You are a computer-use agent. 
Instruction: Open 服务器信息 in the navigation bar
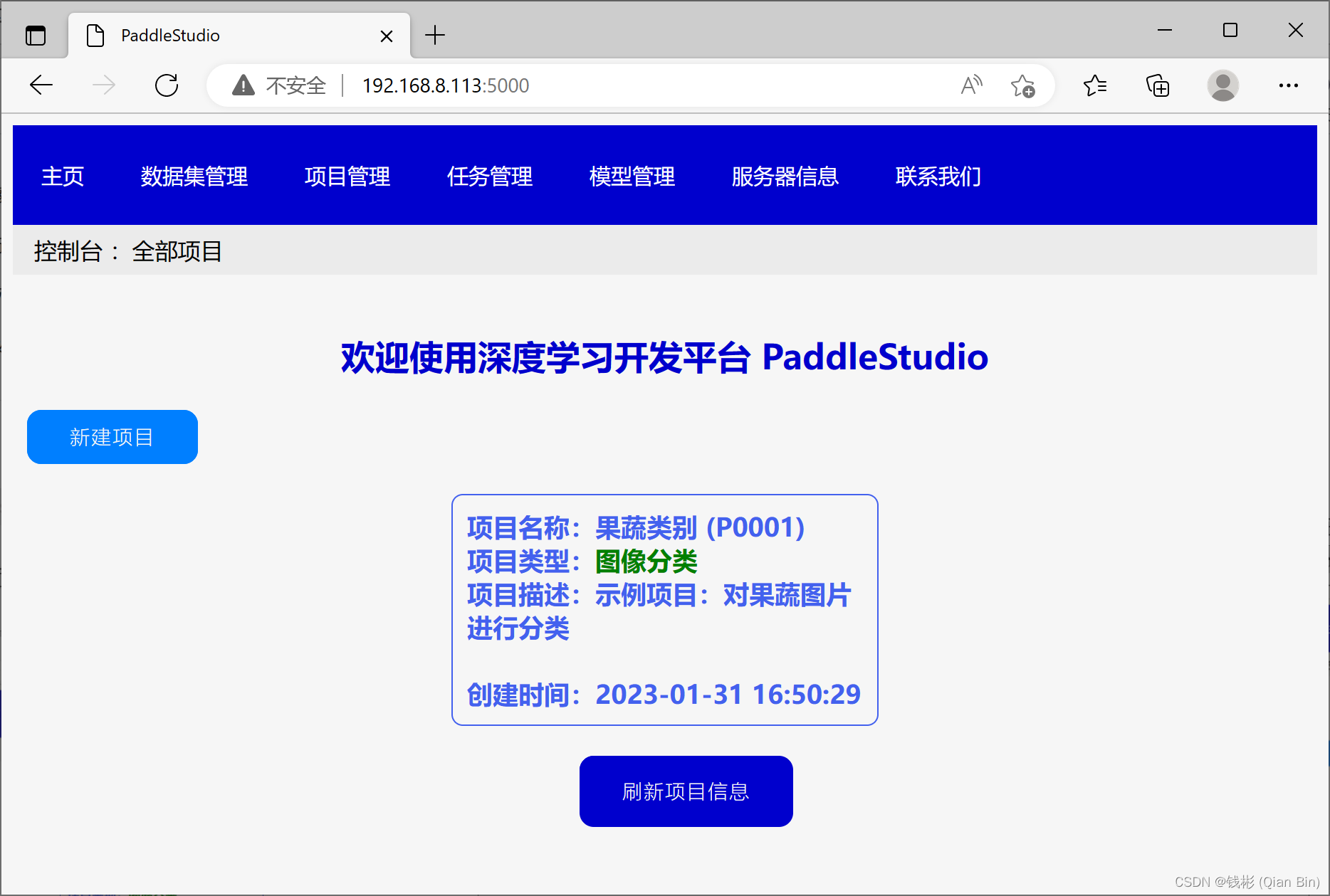click(x=785, y=176)
